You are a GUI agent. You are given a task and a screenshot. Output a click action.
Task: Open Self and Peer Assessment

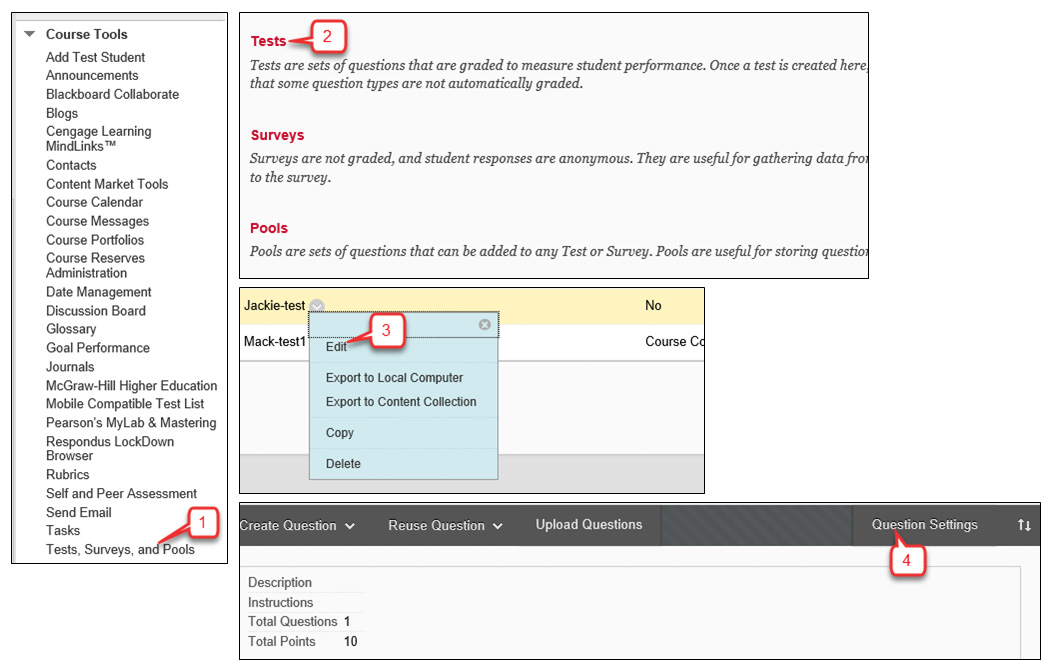point(121,494)
